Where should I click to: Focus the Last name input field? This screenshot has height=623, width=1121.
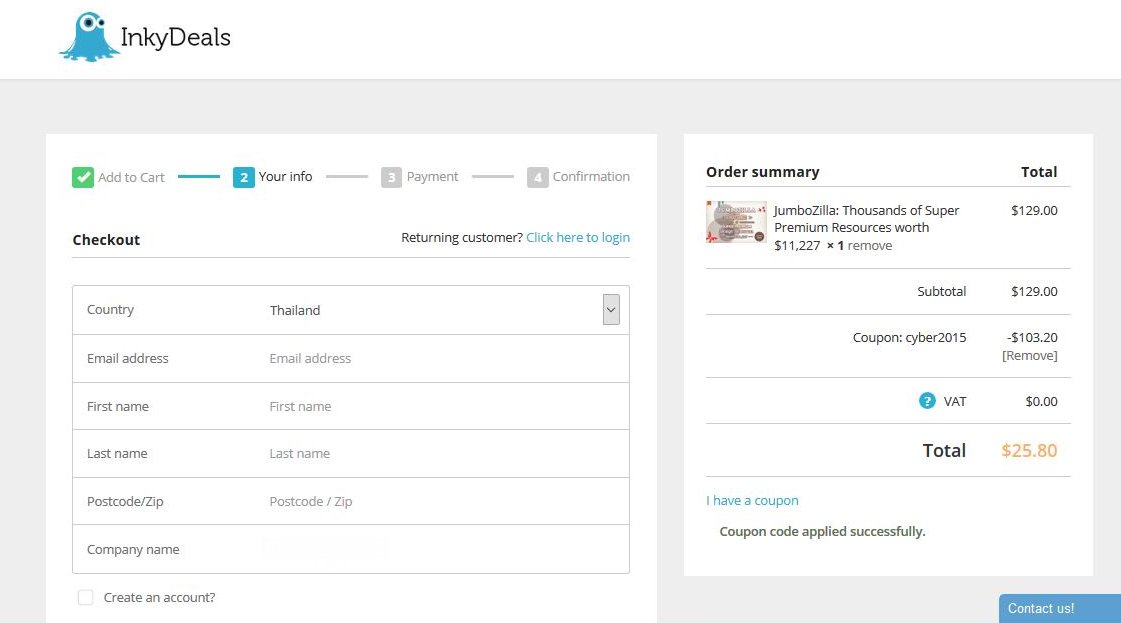(444, 453)
